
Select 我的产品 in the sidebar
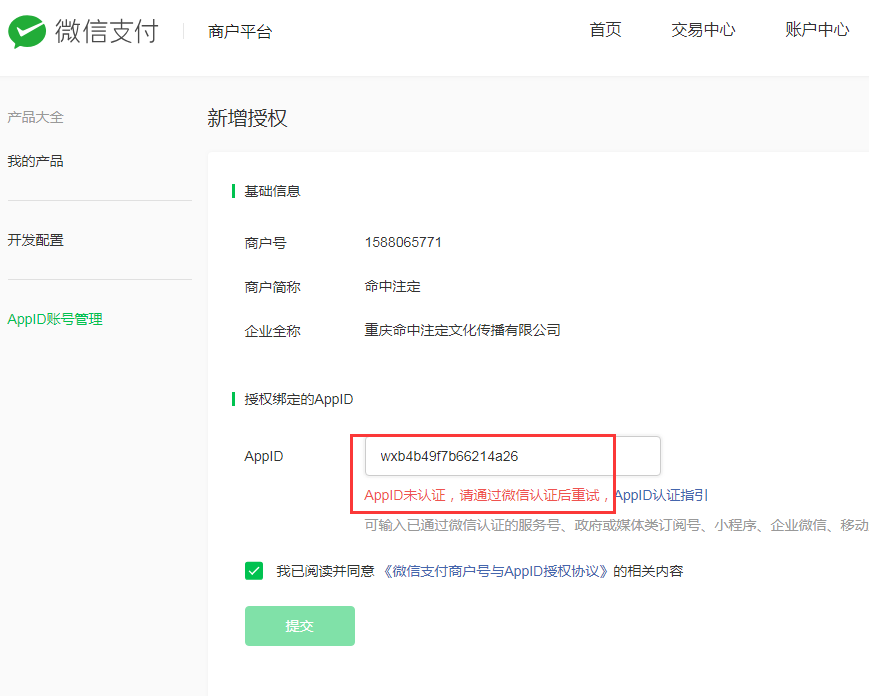point(35,161)
